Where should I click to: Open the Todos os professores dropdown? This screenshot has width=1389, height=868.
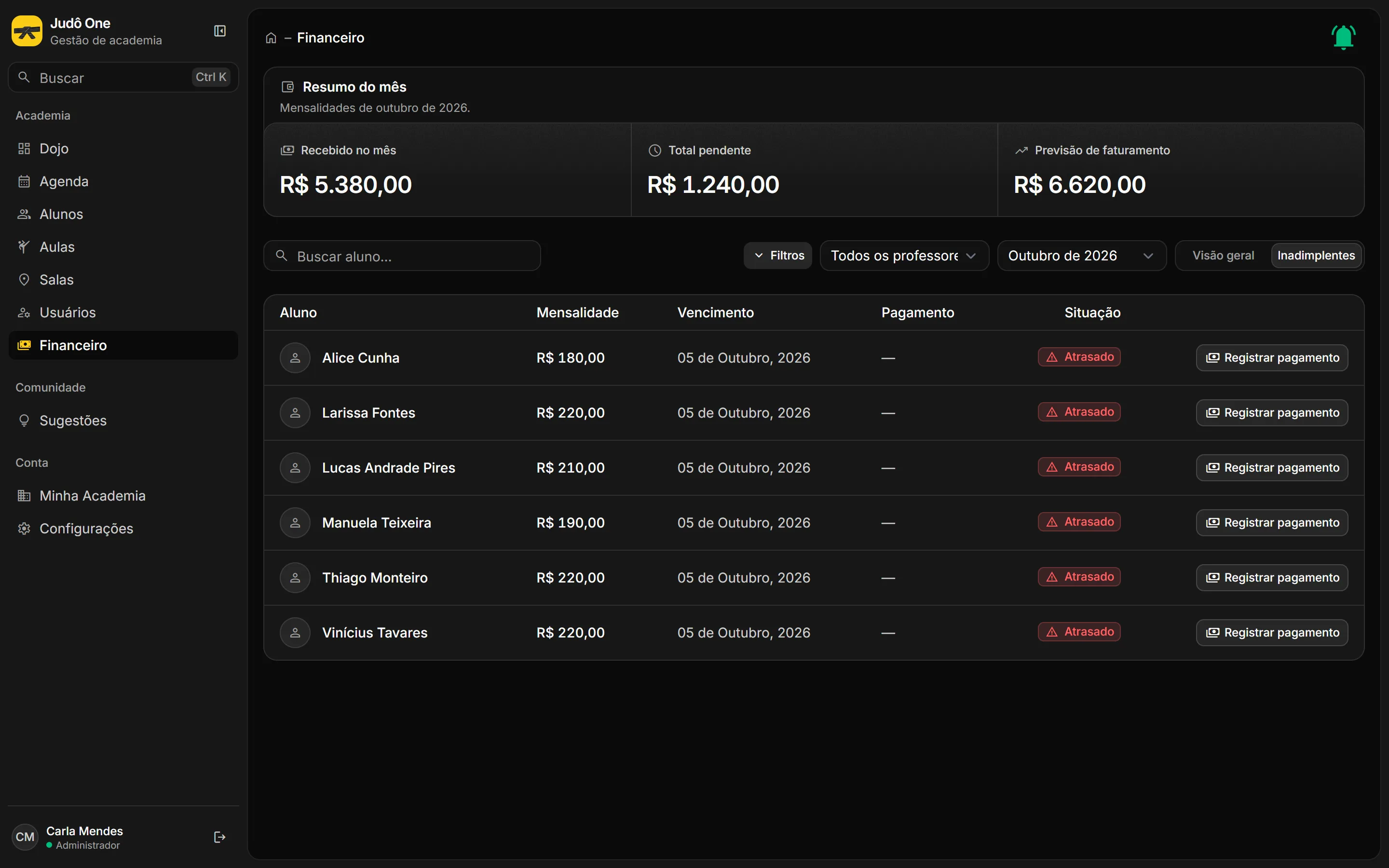click(x=904, y=256)
